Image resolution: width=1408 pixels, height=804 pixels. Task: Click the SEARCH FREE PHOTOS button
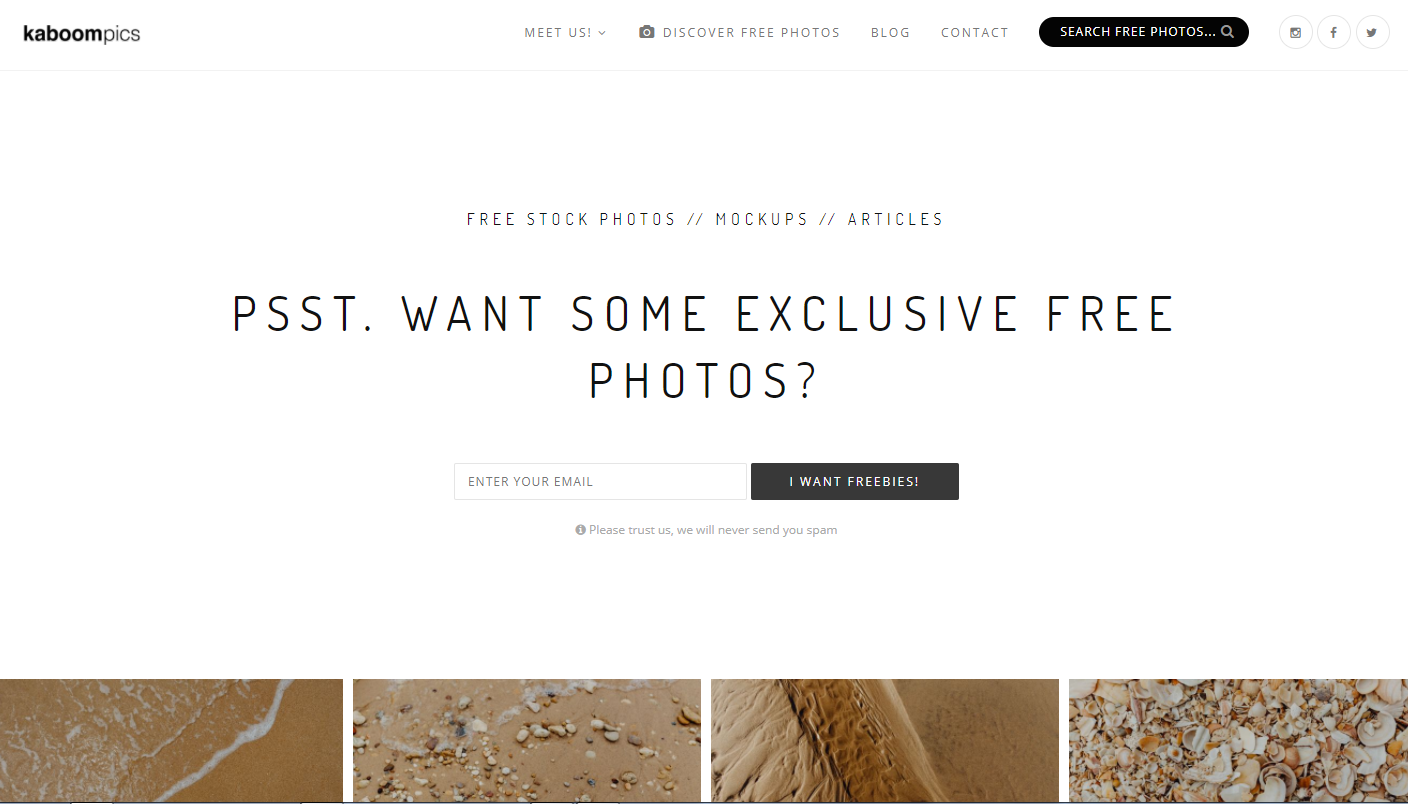(x=1144, y=32)
